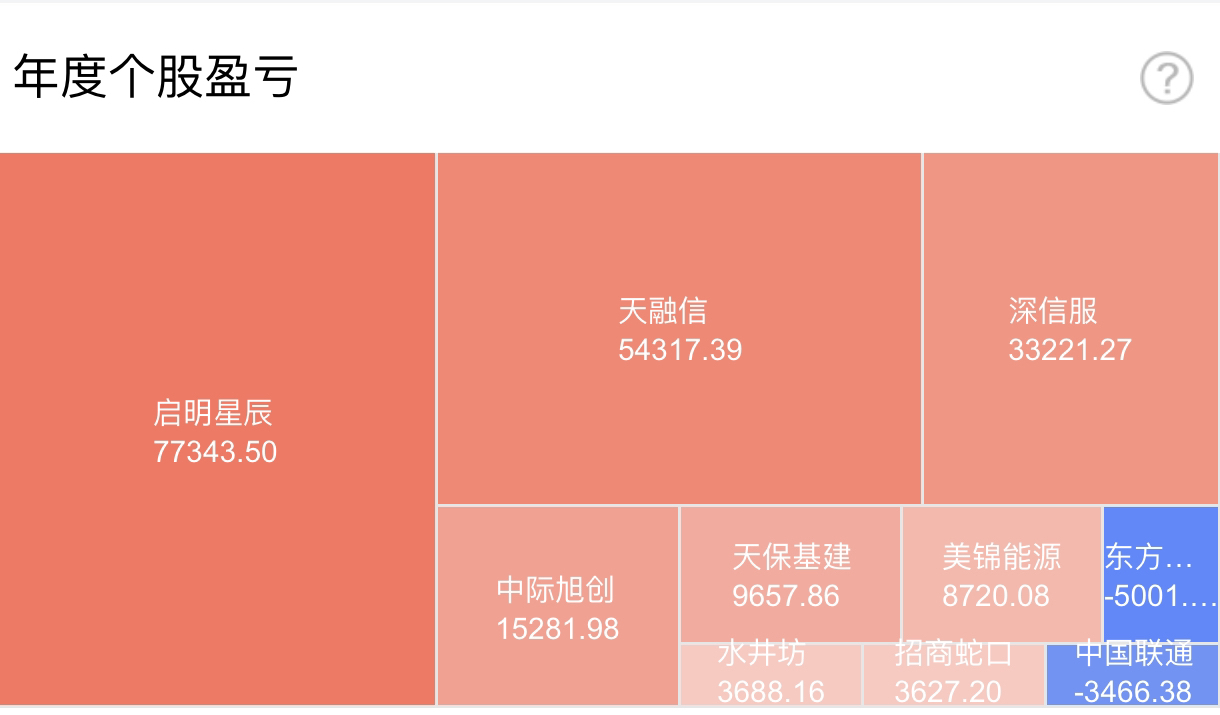Click the 54317.39 value label
1220x715 pixels.
pos(680,350)
